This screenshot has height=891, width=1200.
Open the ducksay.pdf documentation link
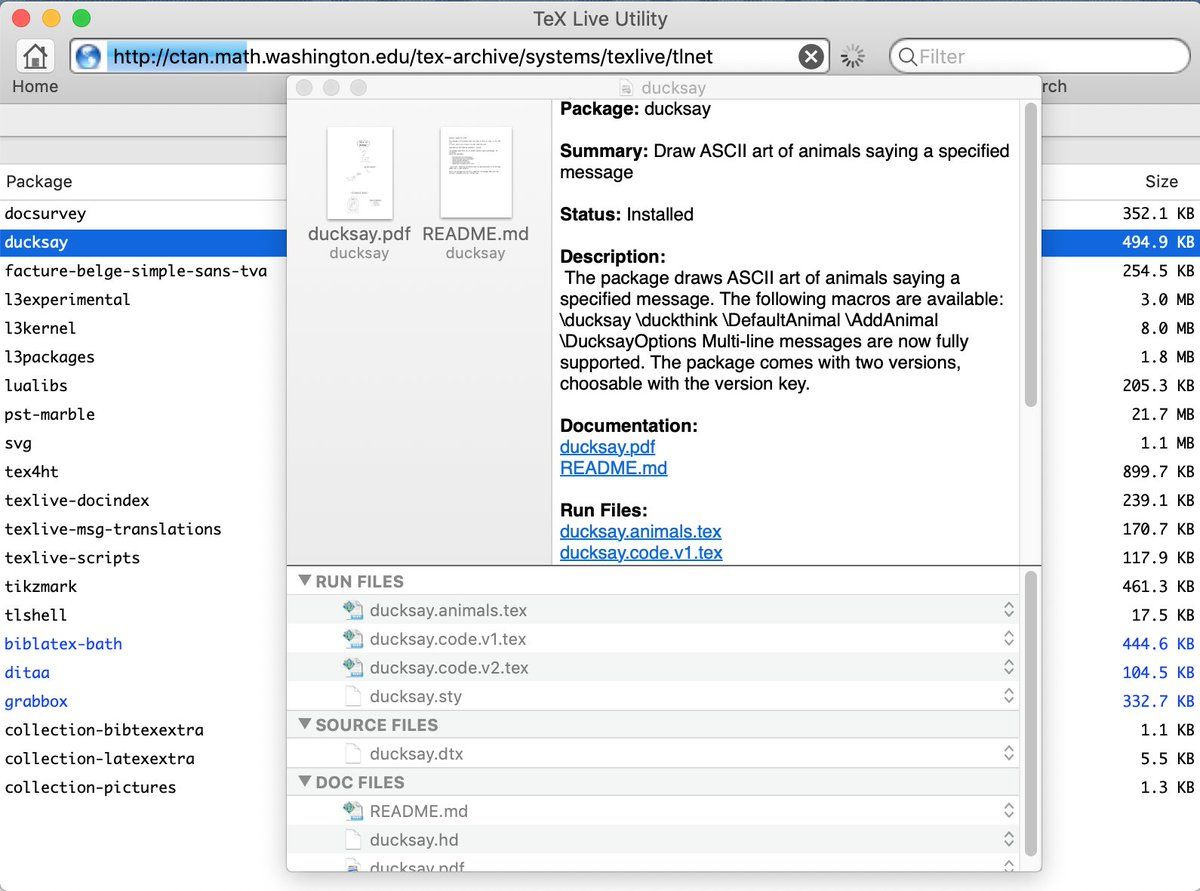(x=607, y=447)
